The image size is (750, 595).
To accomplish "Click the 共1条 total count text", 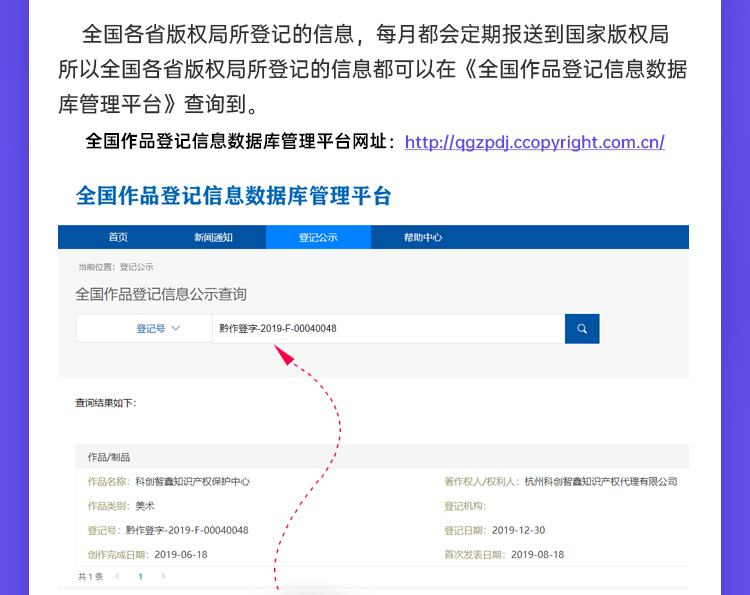I will 90,577.
